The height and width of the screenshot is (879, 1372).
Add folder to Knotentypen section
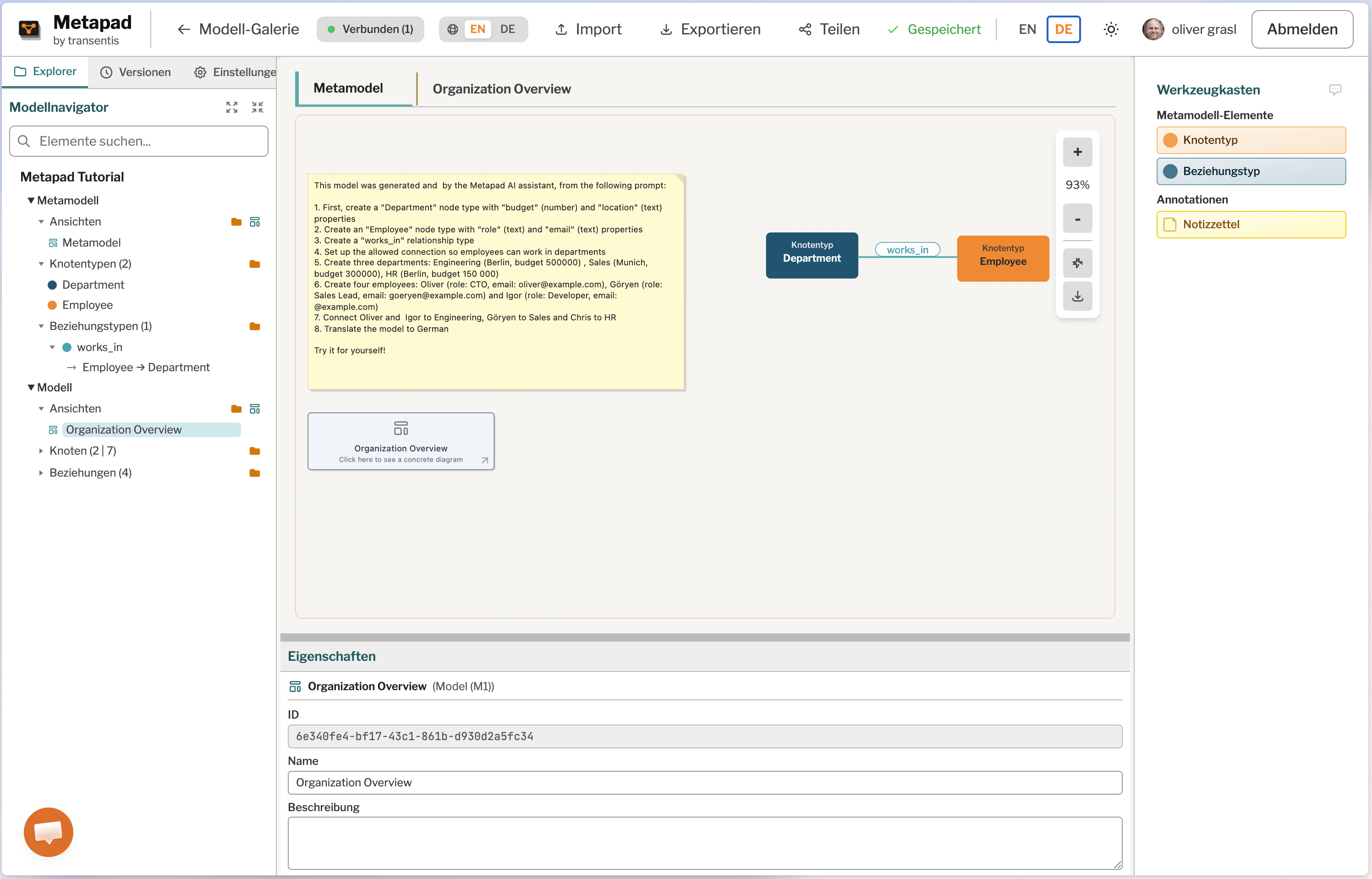click(255, 264)
